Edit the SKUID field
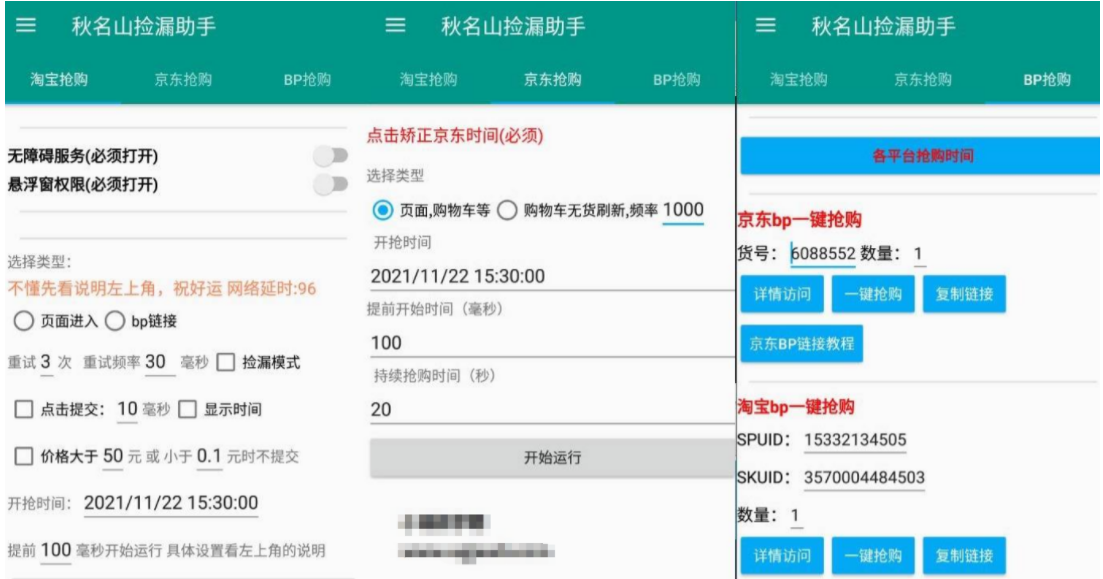Screen dimensions: 1103x579 (x=865, y=478)
